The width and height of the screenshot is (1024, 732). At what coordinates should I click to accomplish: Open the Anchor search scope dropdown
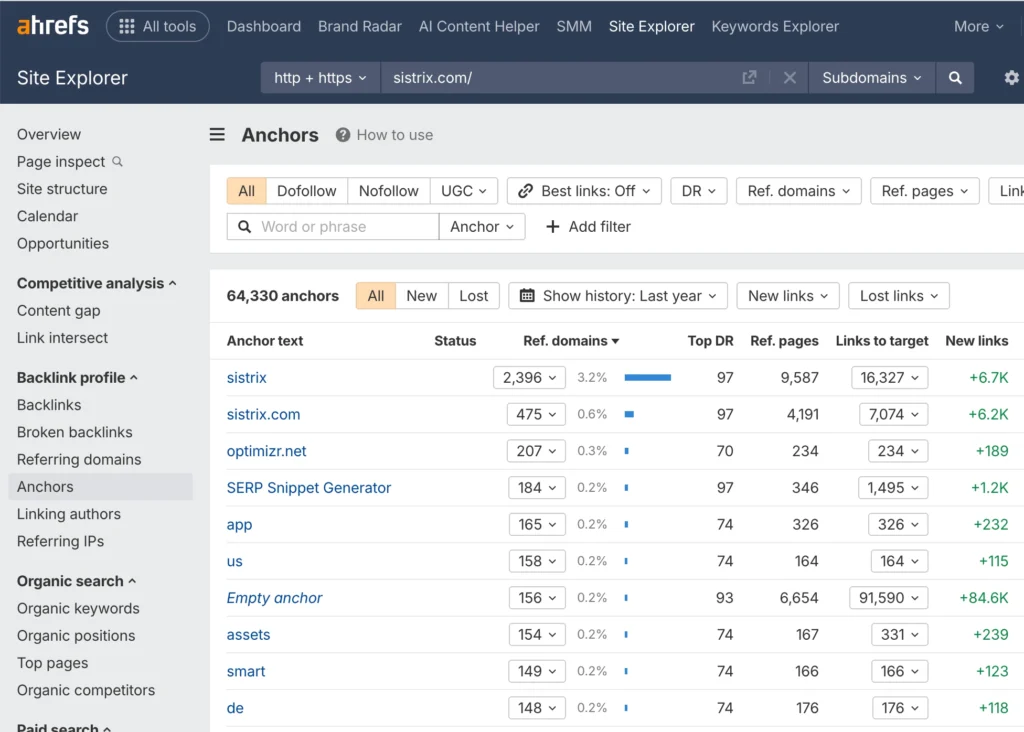482,227
